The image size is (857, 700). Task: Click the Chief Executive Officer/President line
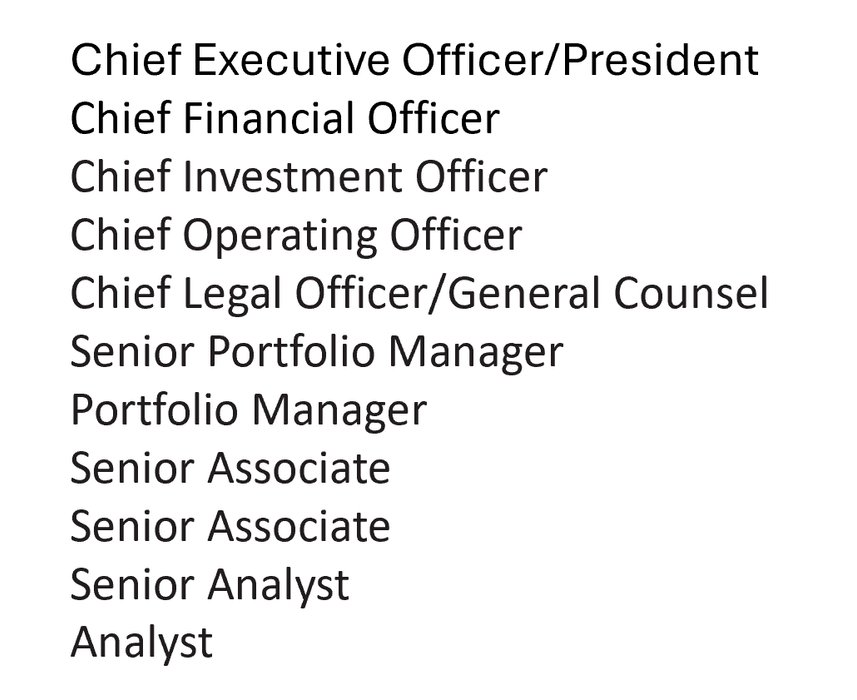[x=415, y=60]
